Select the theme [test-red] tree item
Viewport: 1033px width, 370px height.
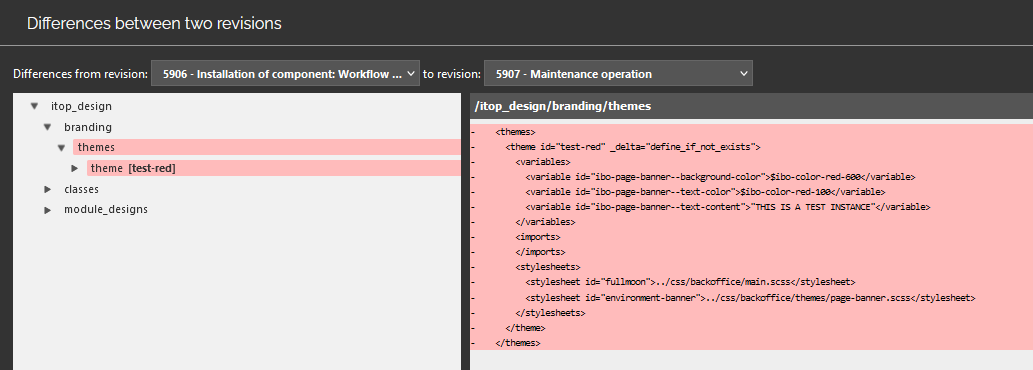click(x=273, y=169)
